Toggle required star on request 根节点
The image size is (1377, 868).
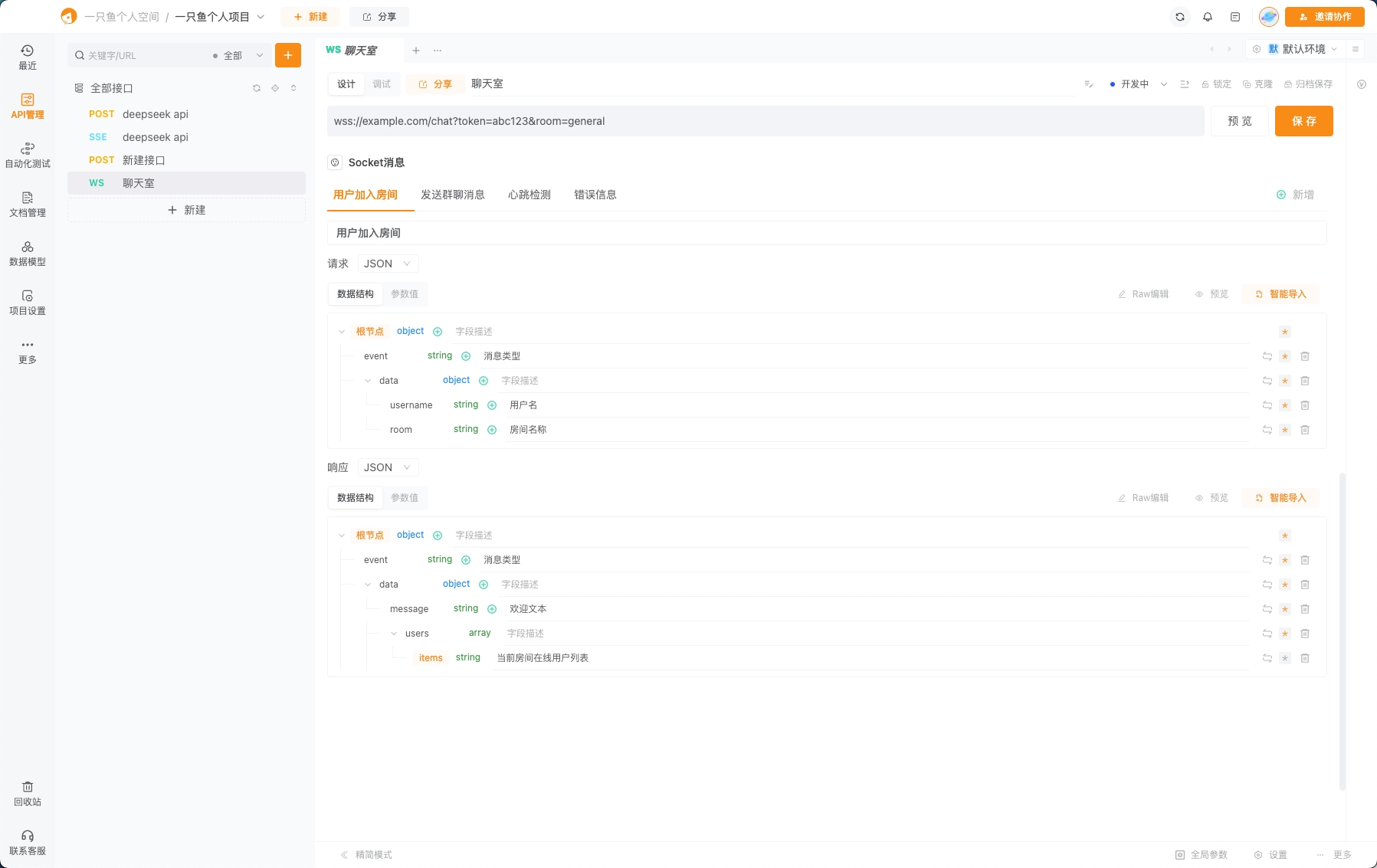point(1285,332)
